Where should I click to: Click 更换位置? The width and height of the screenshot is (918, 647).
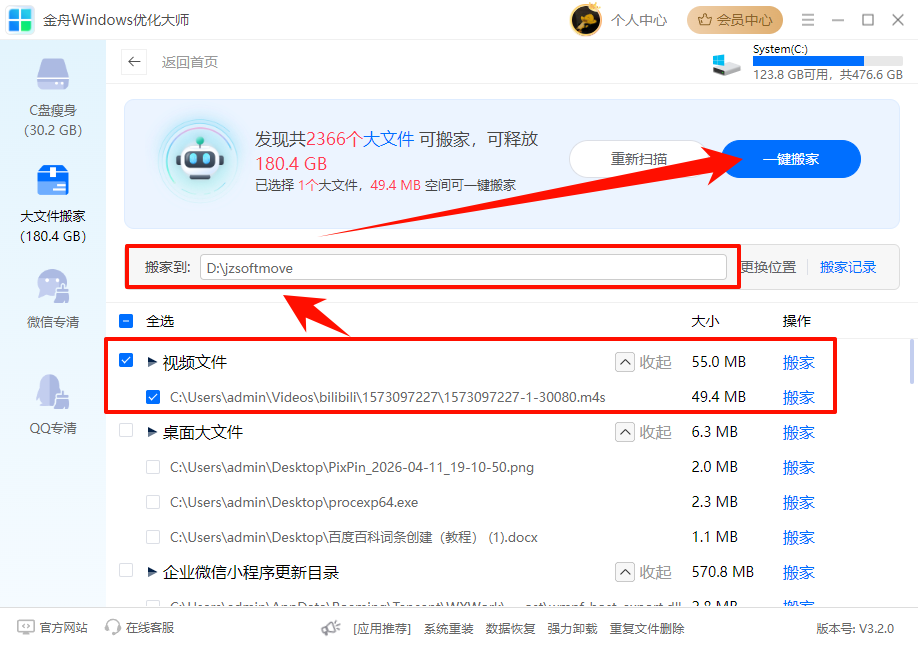769,267
